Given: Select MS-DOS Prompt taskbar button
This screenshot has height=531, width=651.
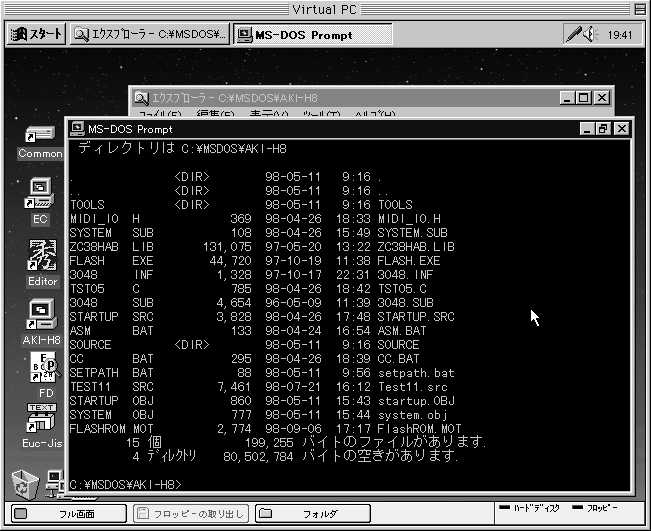Looking at the screenshot, I should 313,34.
